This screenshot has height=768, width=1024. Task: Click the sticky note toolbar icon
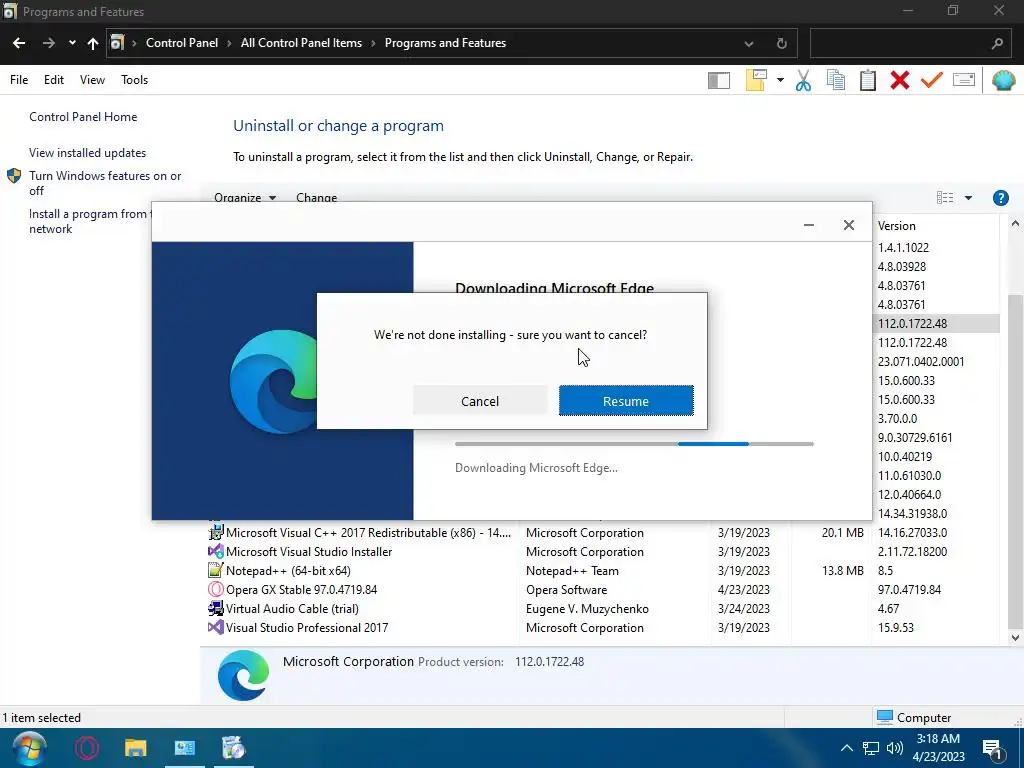point(756,80)
